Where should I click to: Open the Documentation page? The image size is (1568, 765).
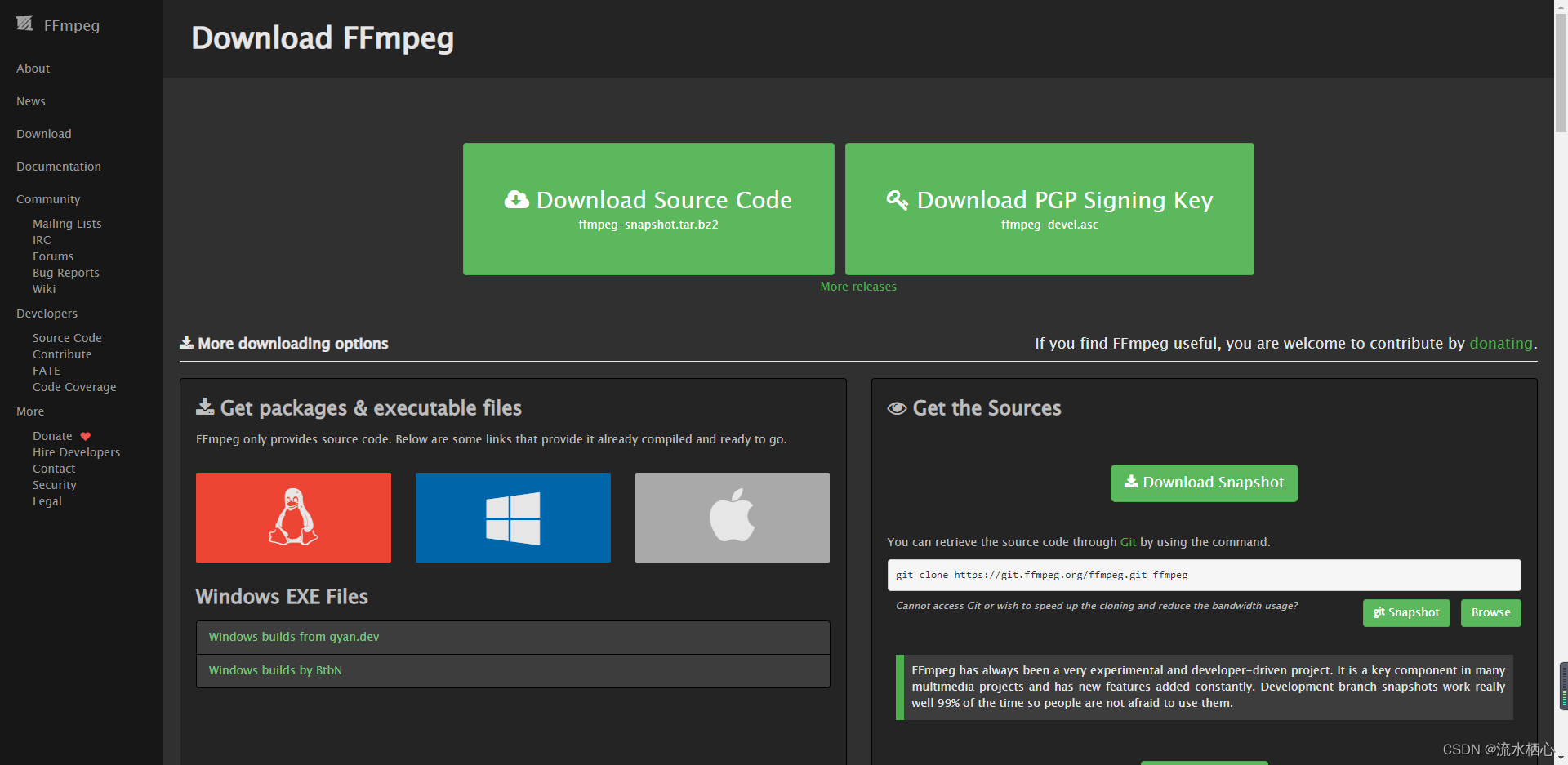(58, 166)
